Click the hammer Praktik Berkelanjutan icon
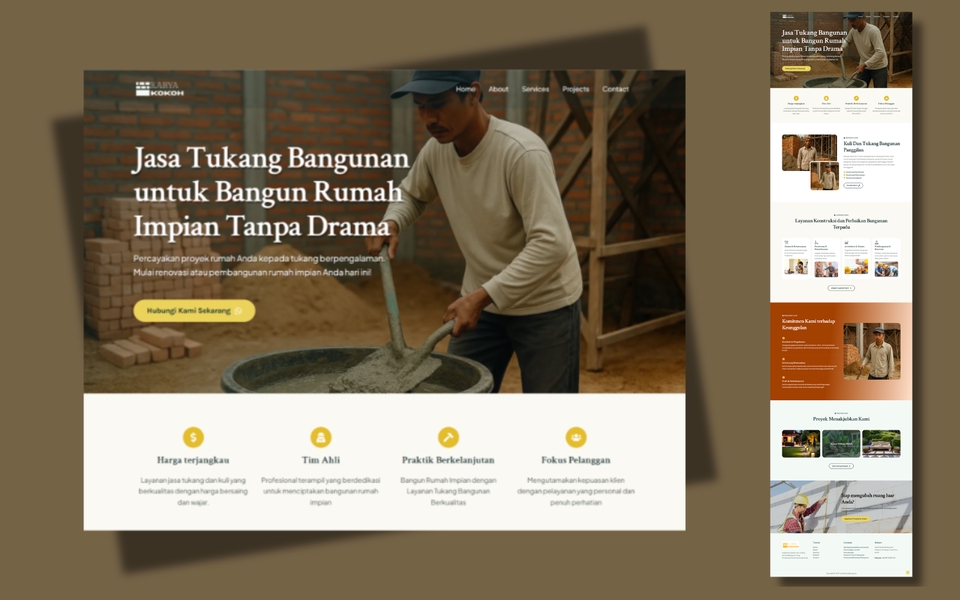Image resolution: width=960 pixels, height=600 pixels. coord(448,437)
